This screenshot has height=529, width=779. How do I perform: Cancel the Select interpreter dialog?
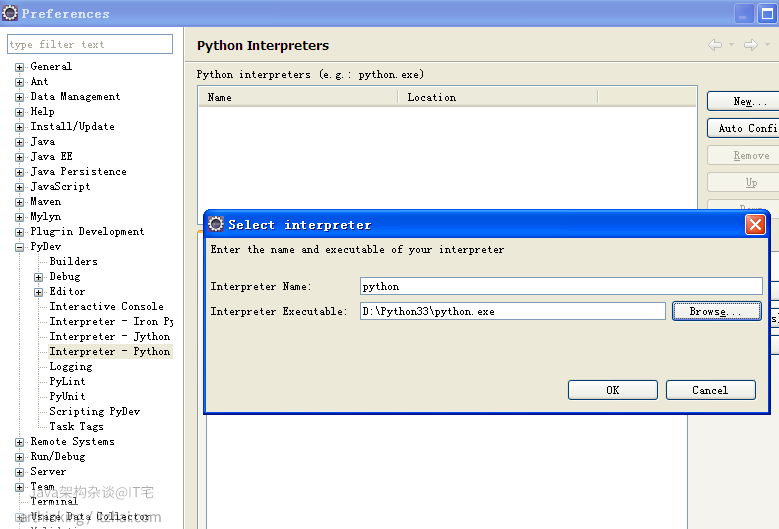click(710, 390)
